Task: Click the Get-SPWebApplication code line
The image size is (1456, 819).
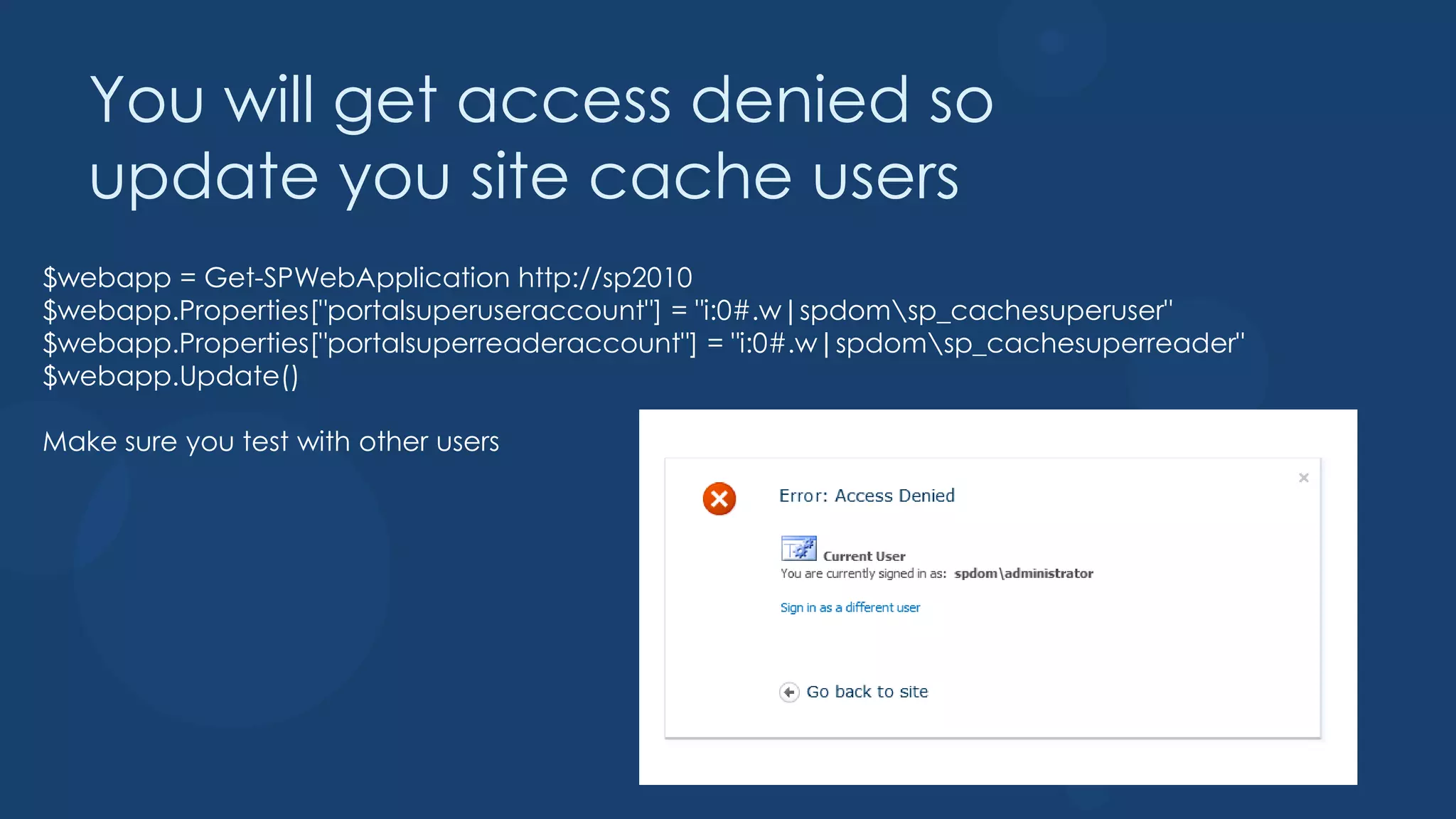Action: click(368, 277)
